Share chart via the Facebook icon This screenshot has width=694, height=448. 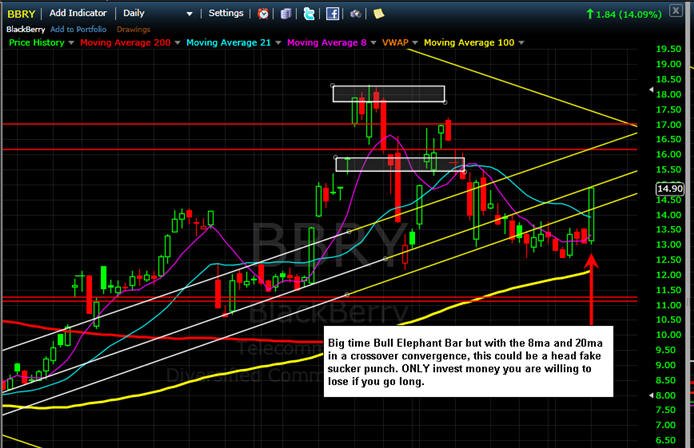[332, 14]
